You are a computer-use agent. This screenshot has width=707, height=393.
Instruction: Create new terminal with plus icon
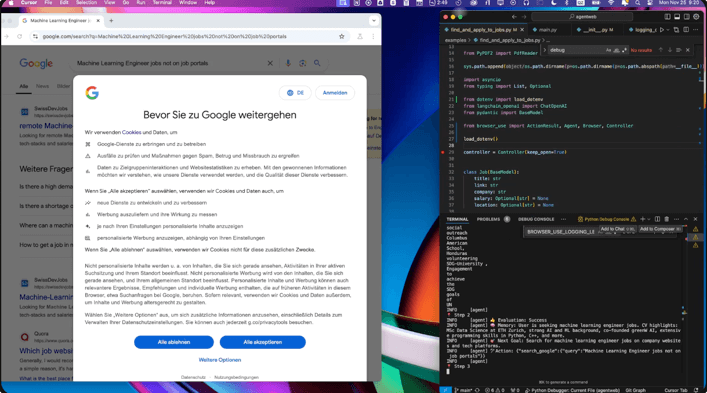pyautogui.click(x=642, y=219)
